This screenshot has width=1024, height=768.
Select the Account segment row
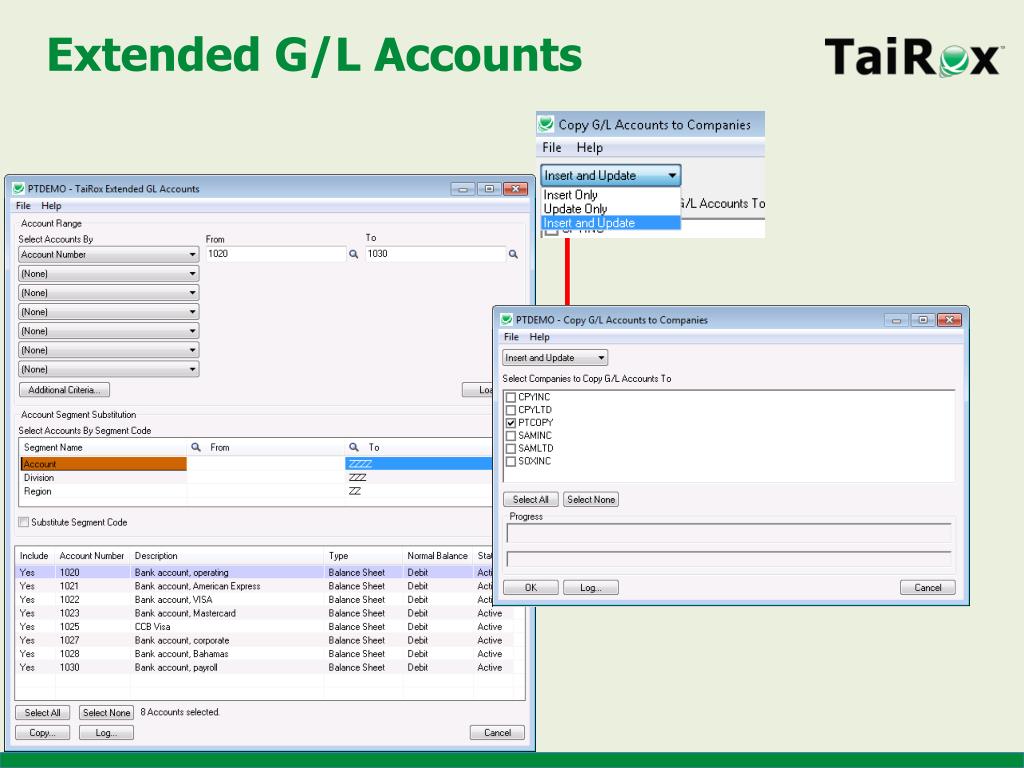(x=256, y=464)
